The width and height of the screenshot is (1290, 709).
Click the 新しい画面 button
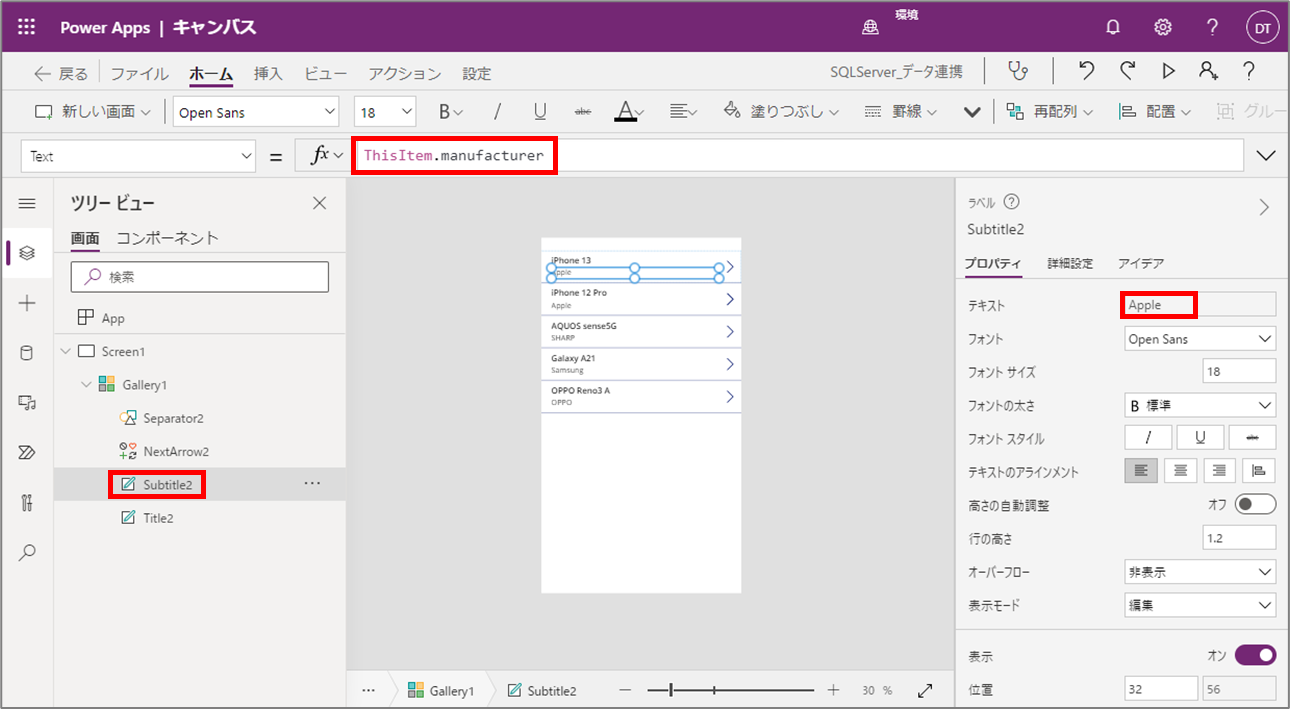click(x=94, y=112)
